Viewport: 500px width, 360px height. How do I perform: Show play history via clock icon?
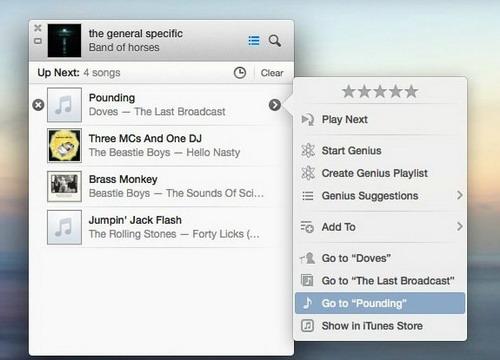coord(240,73)
